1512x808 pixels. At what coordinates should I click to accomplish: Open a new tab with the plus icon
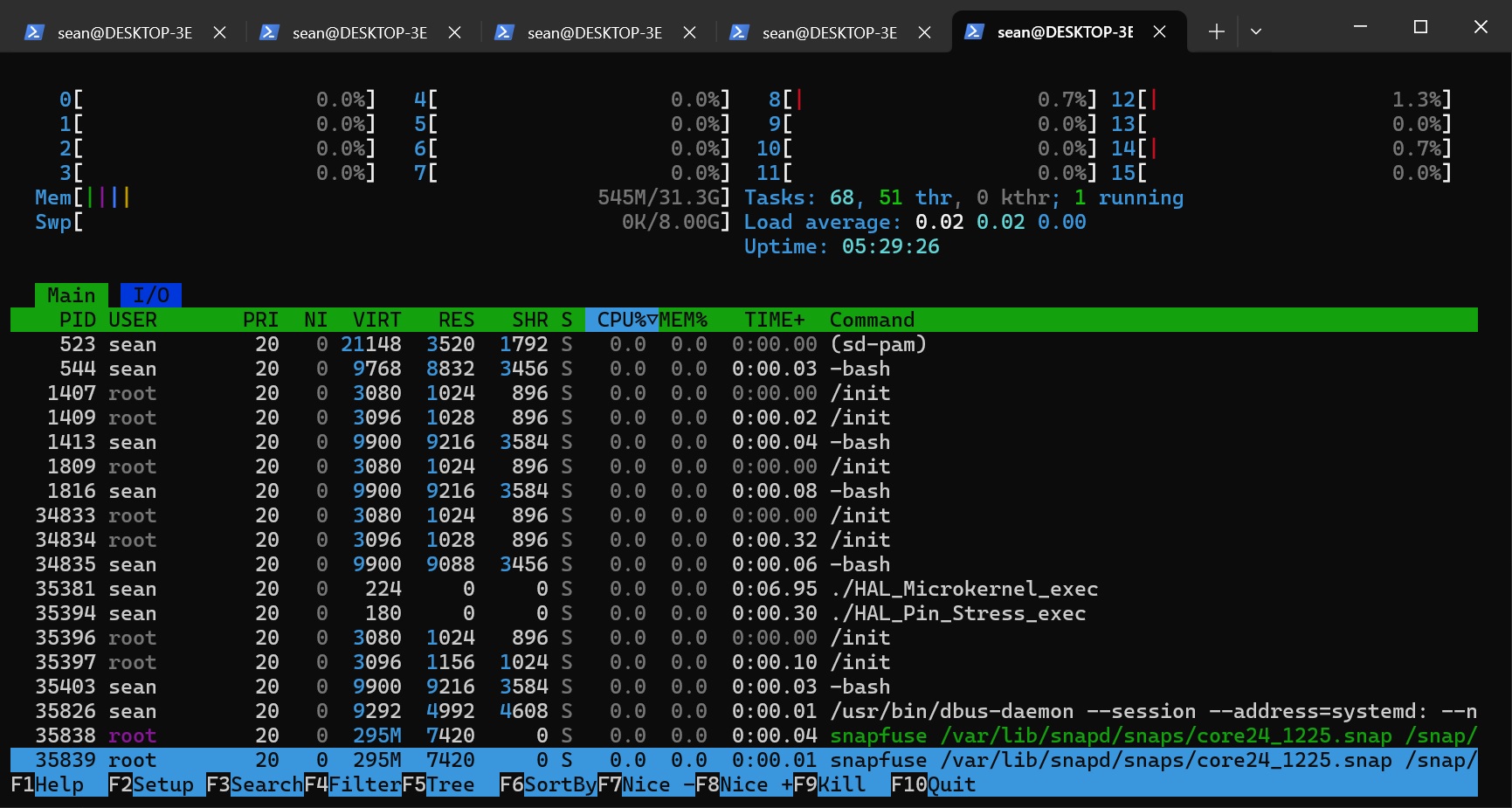[x=1215, y=31]
